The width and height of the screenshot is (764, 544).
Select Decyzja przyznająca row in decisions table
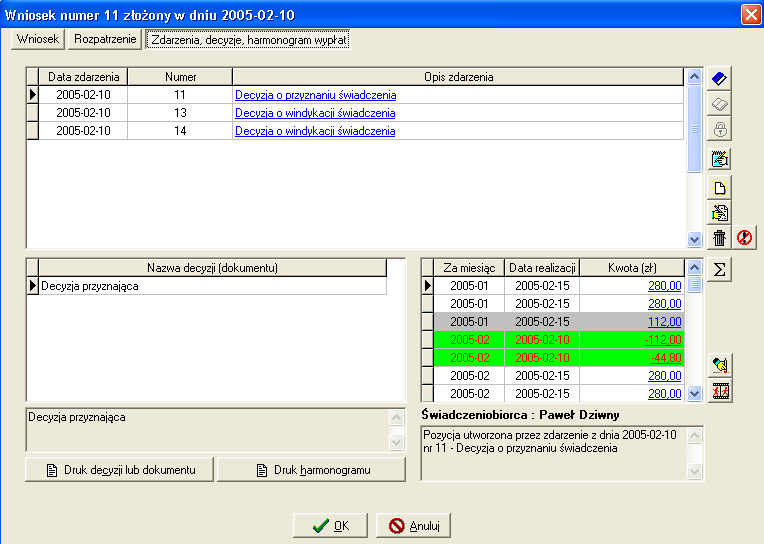coord(212,286)
